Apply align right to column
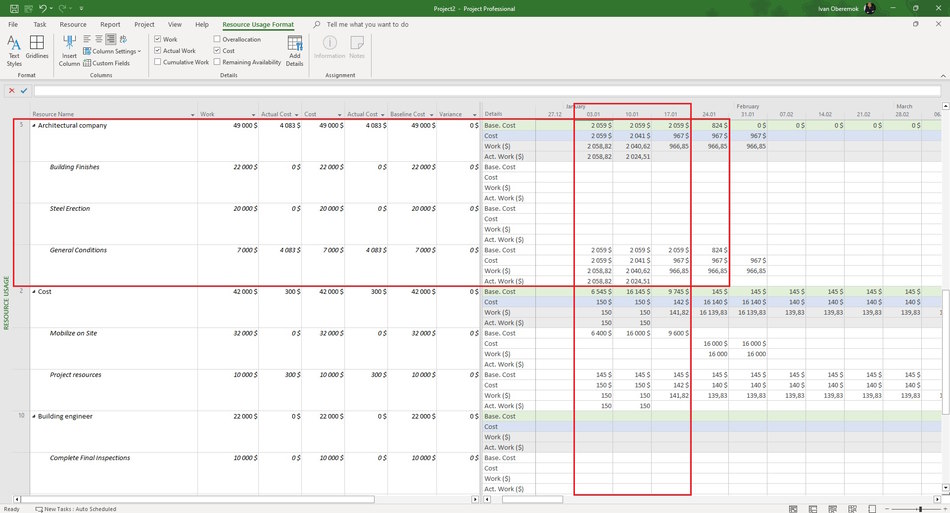This screenshot has width=950, height=513. click(110, 39)
